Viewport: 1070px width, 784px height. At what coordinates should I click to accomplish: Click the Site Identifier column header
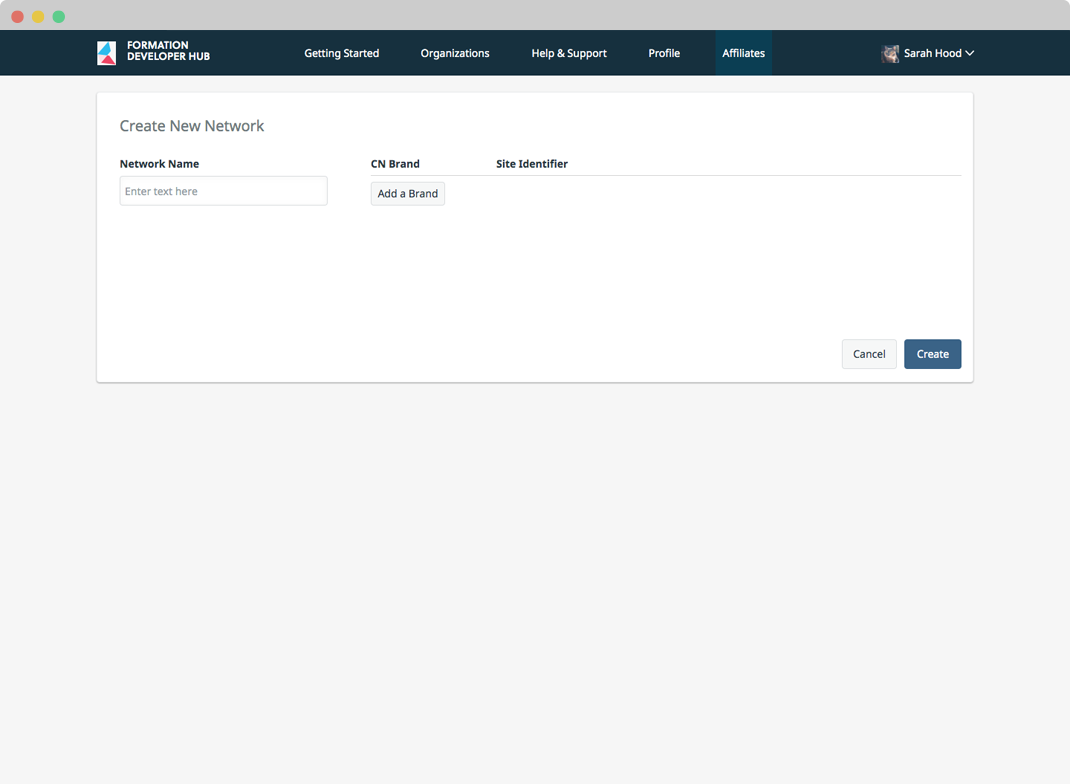point(532,164)
